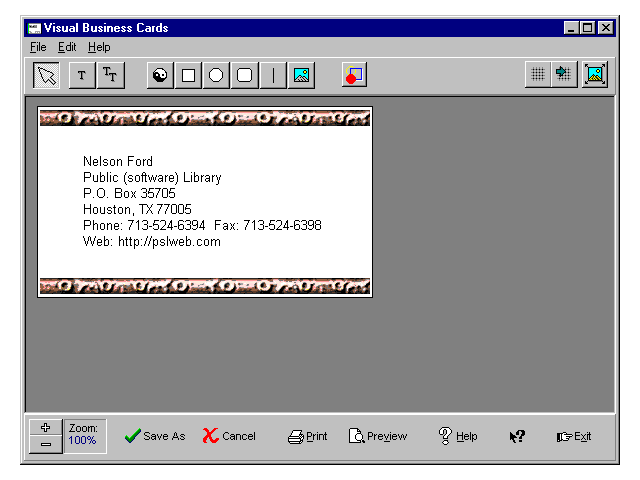Image resolution: width=640 pixels, height=480 pixels.
Task: Zoom out with the minus button
Action: pos(46,444)
